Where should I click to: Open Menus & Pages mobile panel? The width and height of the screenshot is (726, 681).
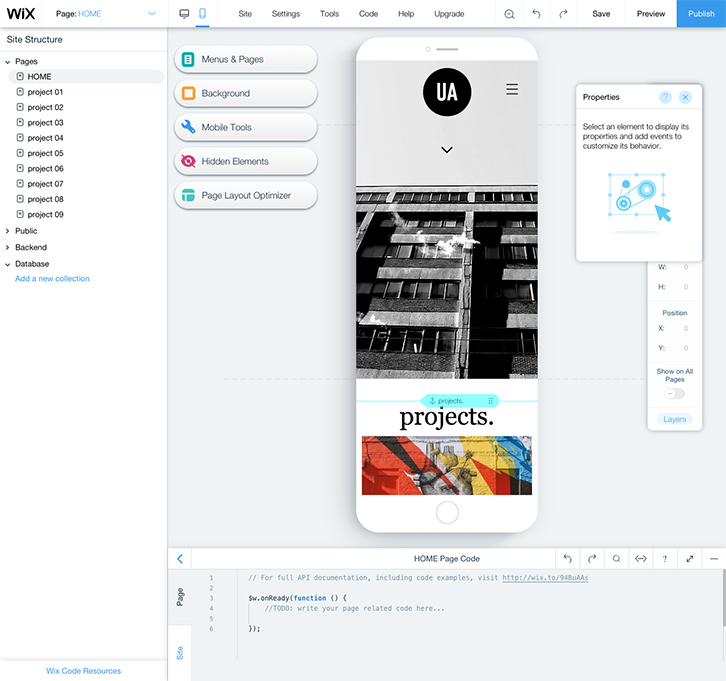[246, 59]
